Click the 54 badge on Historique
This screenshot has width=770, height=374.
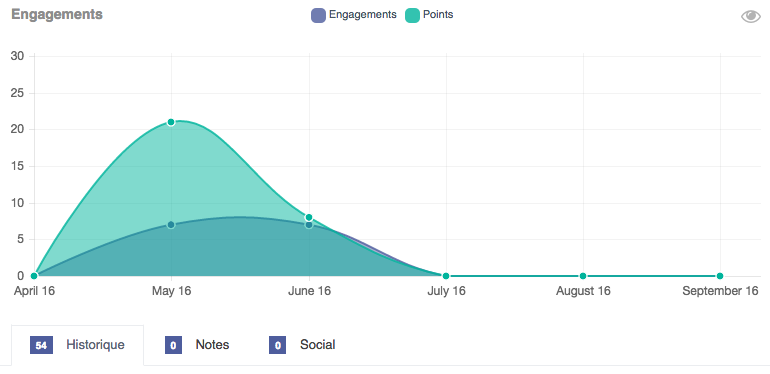coord(41,345)
